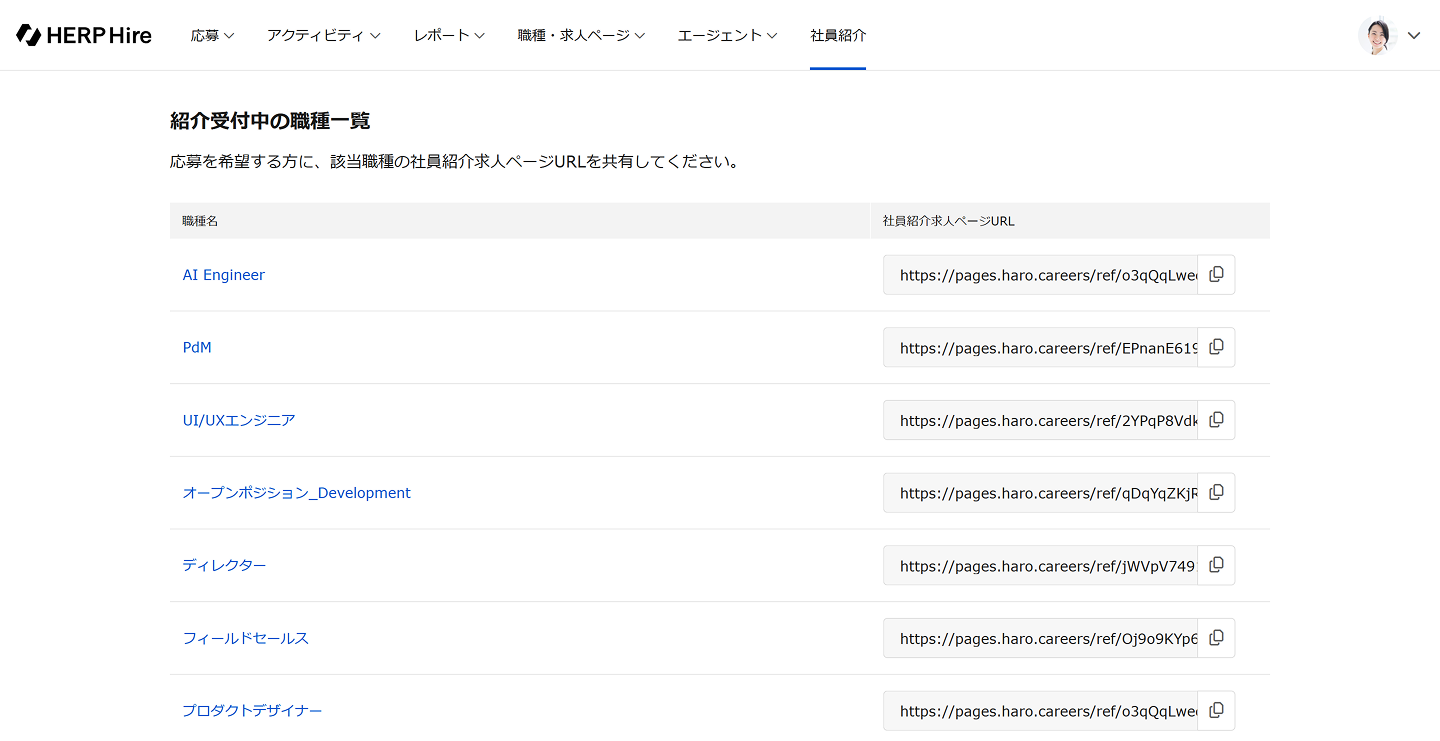Viewport: 1440px width, 741px height.
Task: Click the HERP Hire logo
Action: click(84, 35)
